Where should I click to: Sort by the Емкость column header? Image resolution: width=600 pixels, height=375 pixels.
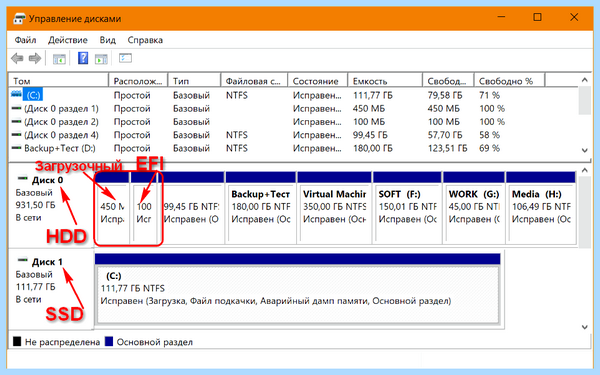tap(385, 81)
